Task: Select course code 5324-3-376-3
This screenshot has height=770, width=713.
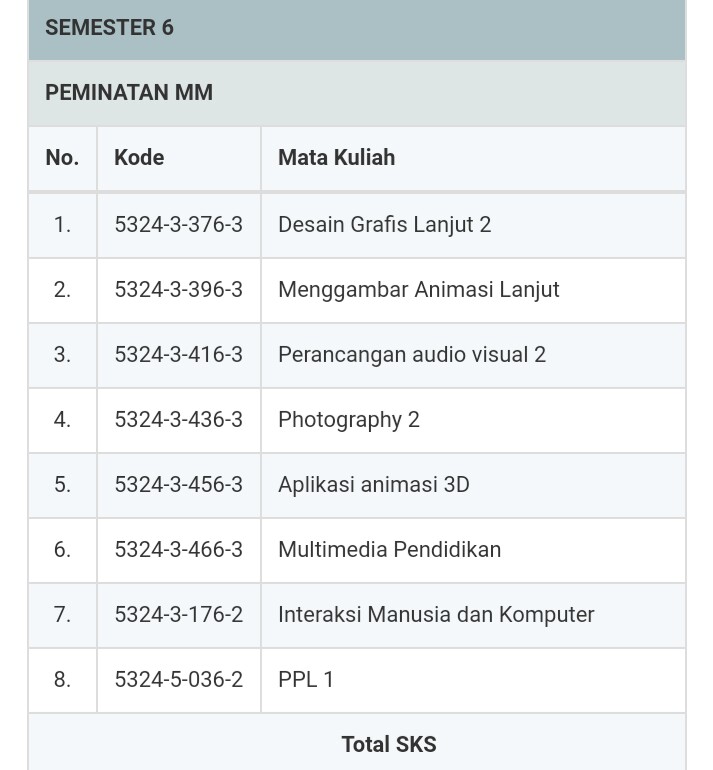Action: point(179,225)
